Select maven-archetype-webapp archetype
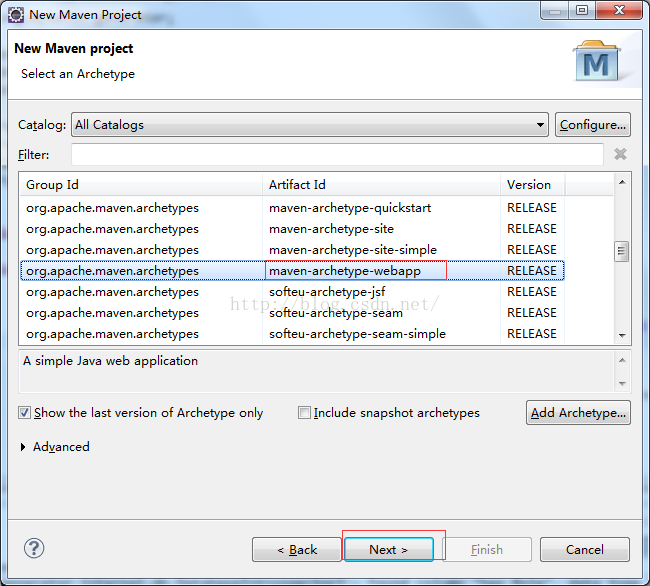650x586 pixels. click(292, 271)
